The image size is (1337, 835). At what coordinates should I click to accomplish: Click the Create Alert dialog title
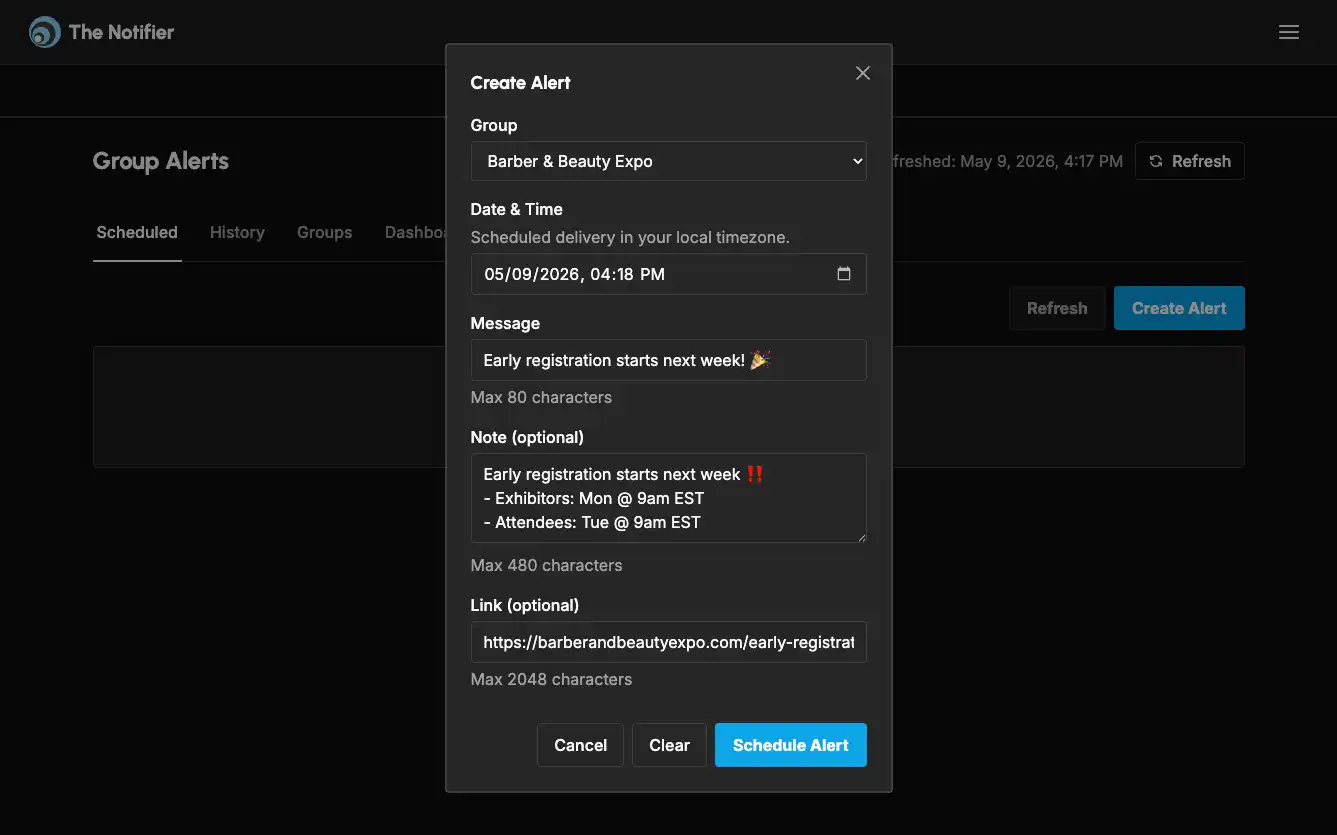tap(520, 83)
